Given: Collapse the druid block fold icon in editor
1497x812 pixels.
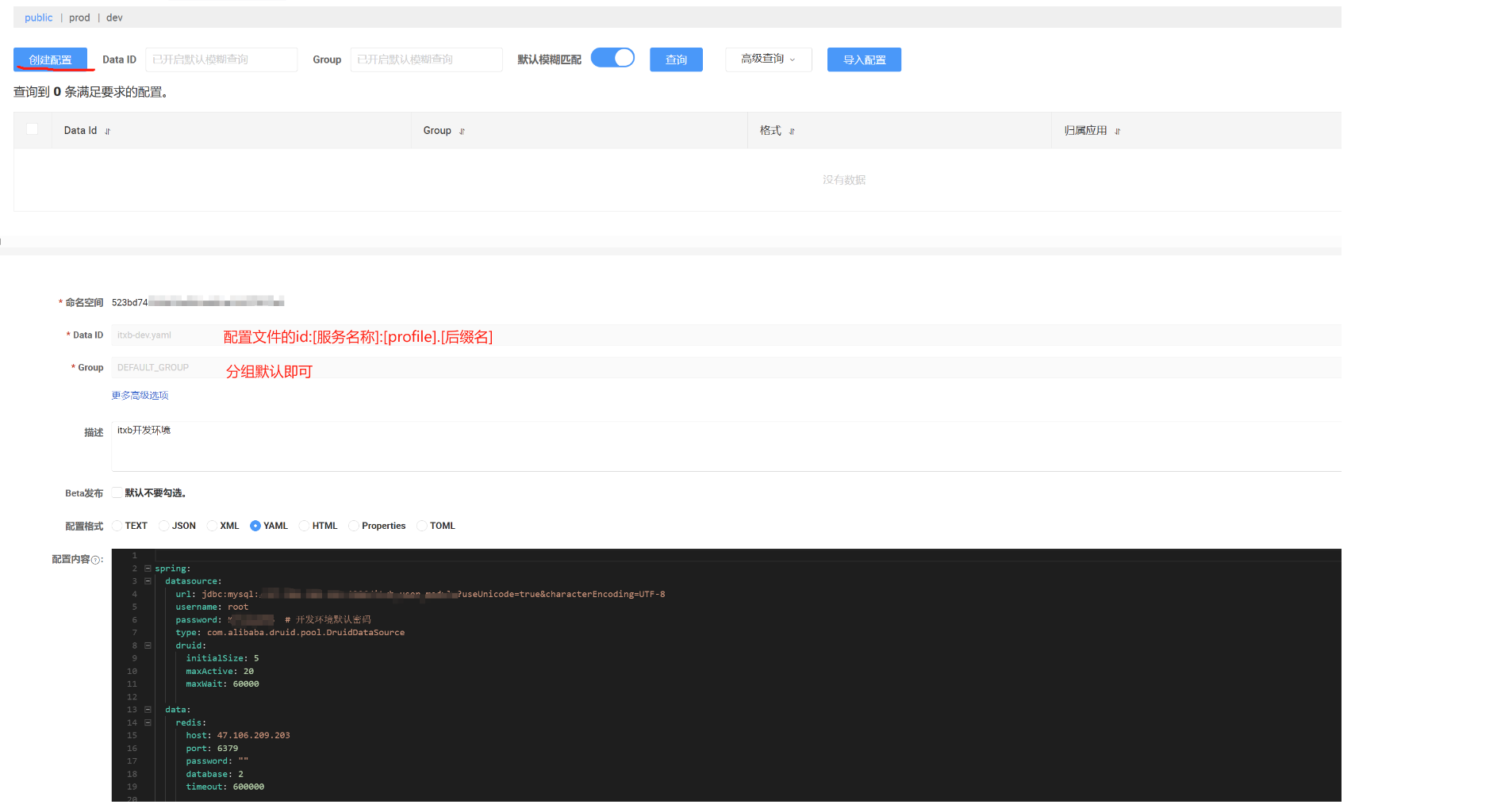Looking at the screenshot, I should (x=148, y=645).
